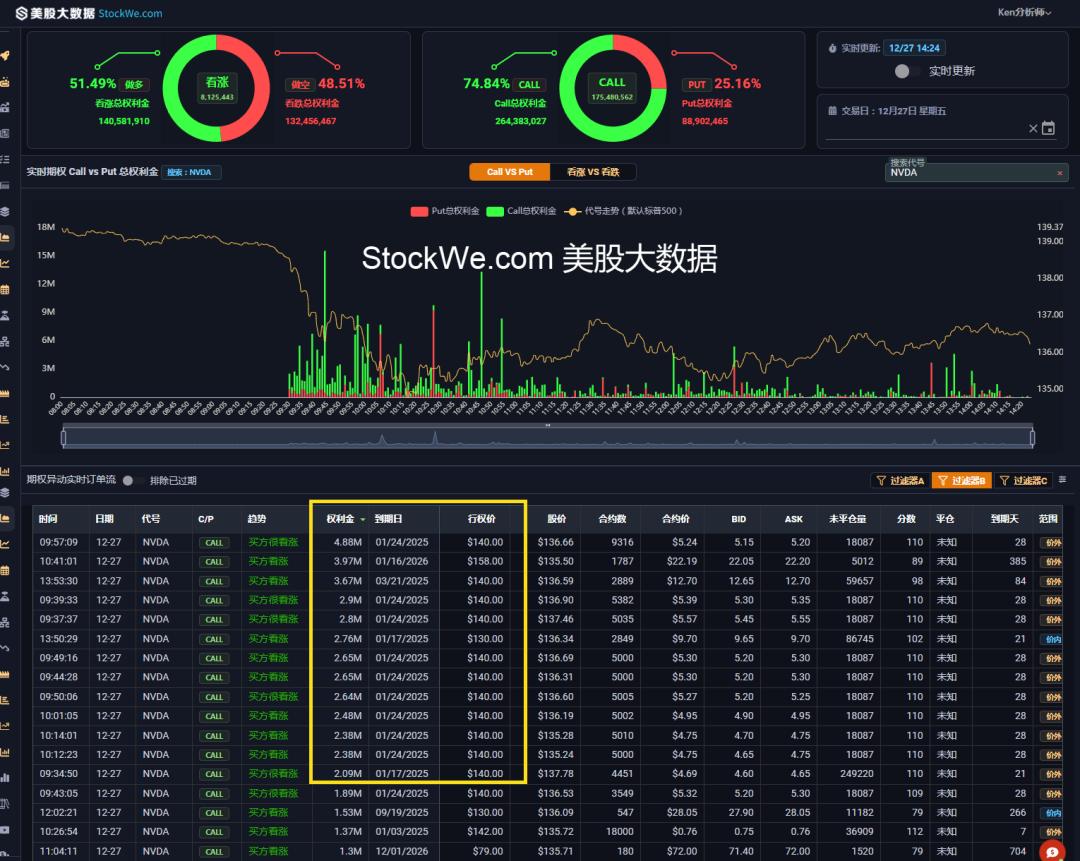Image resolution: width=1080 pixels, height=861 pixels.
Task: Click the CALL badge beside 74.84%
Action: (x=529, y=84)
